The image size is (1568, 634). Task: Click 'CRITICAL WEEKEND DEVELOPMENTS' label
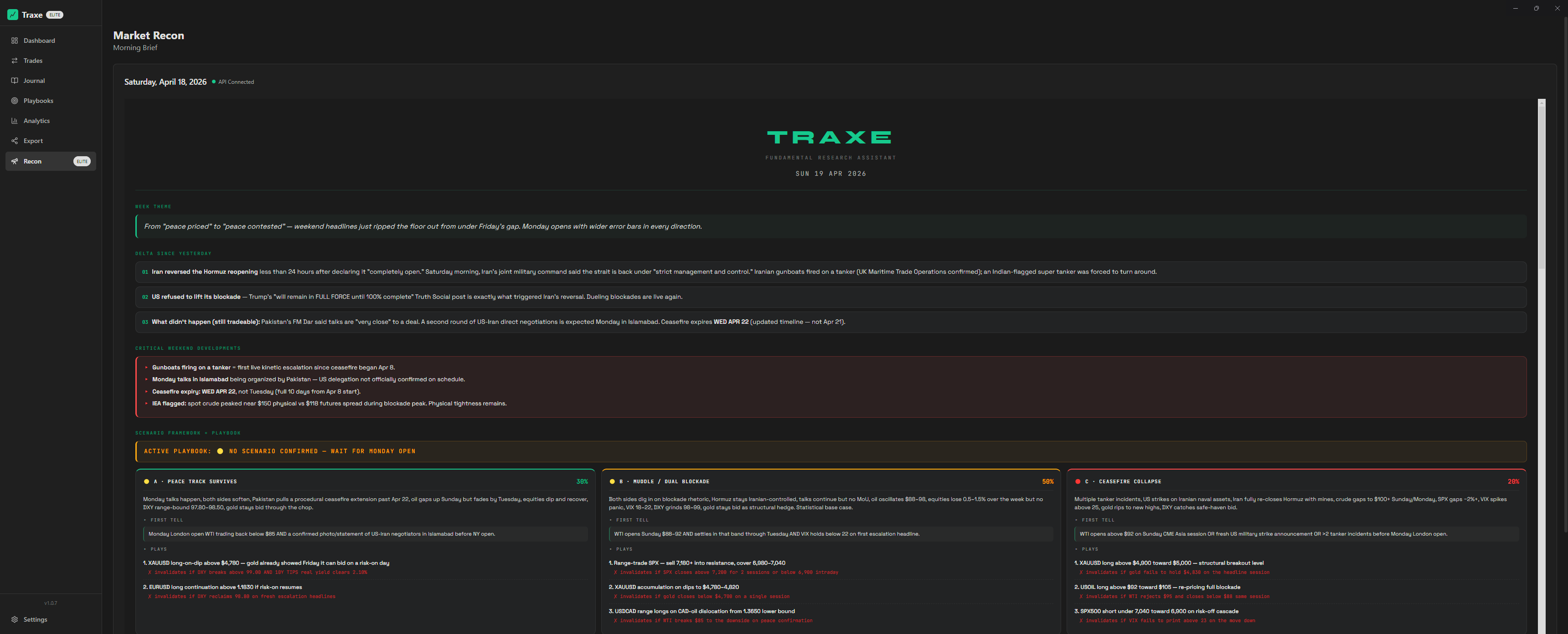188,348
